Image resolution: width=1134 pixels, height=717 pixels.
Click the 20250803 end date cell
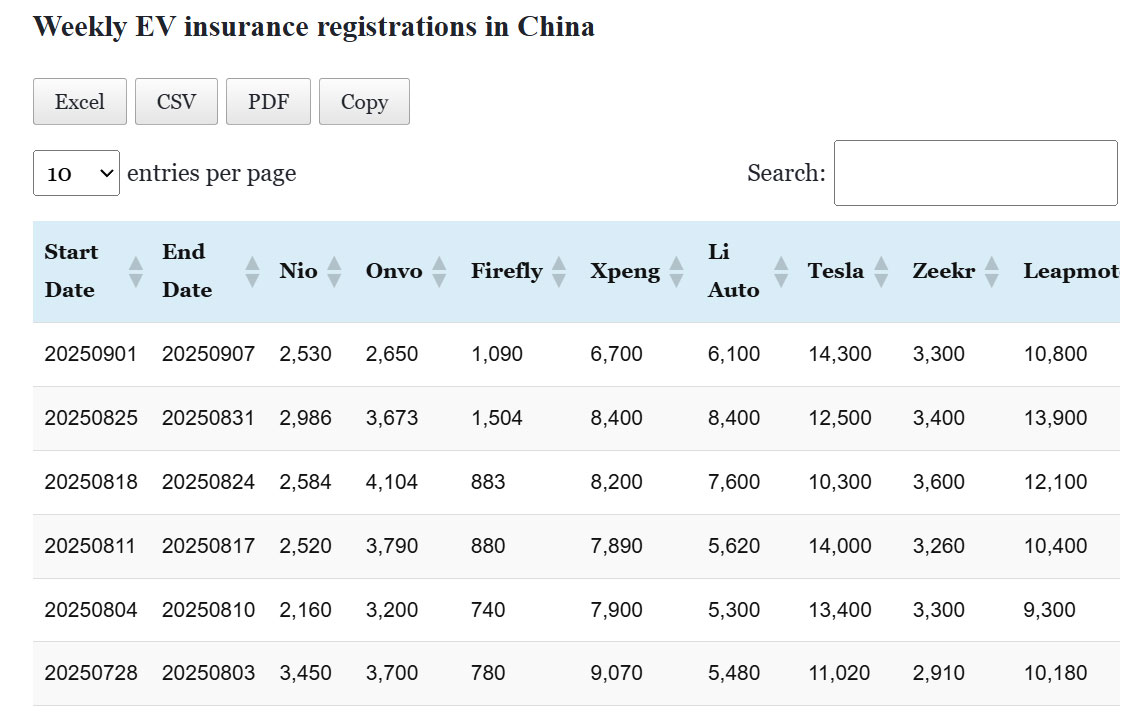[x=208, y=673]
